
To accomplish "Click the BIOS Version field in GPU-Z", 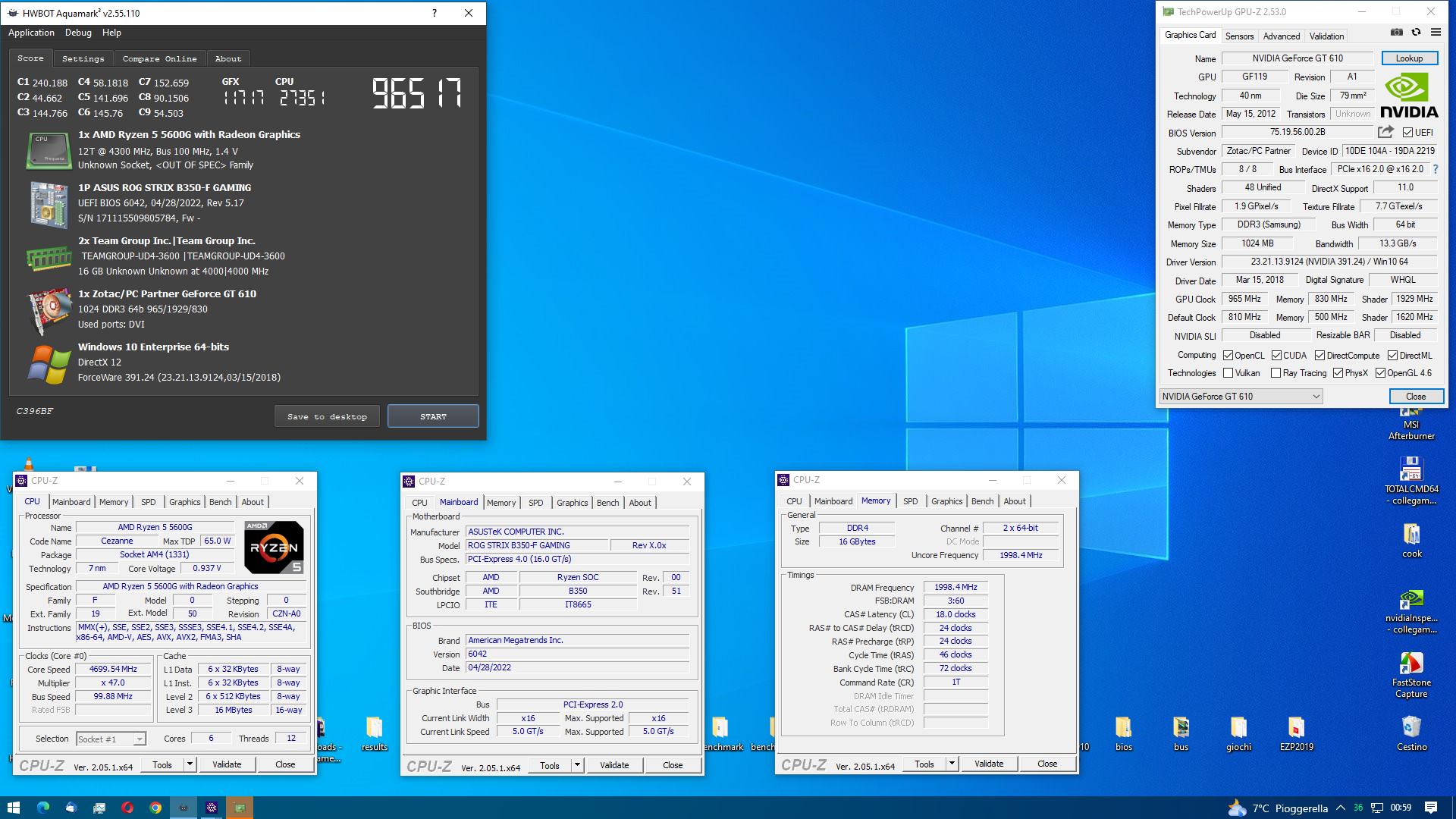I will [x=1298, y=132].
